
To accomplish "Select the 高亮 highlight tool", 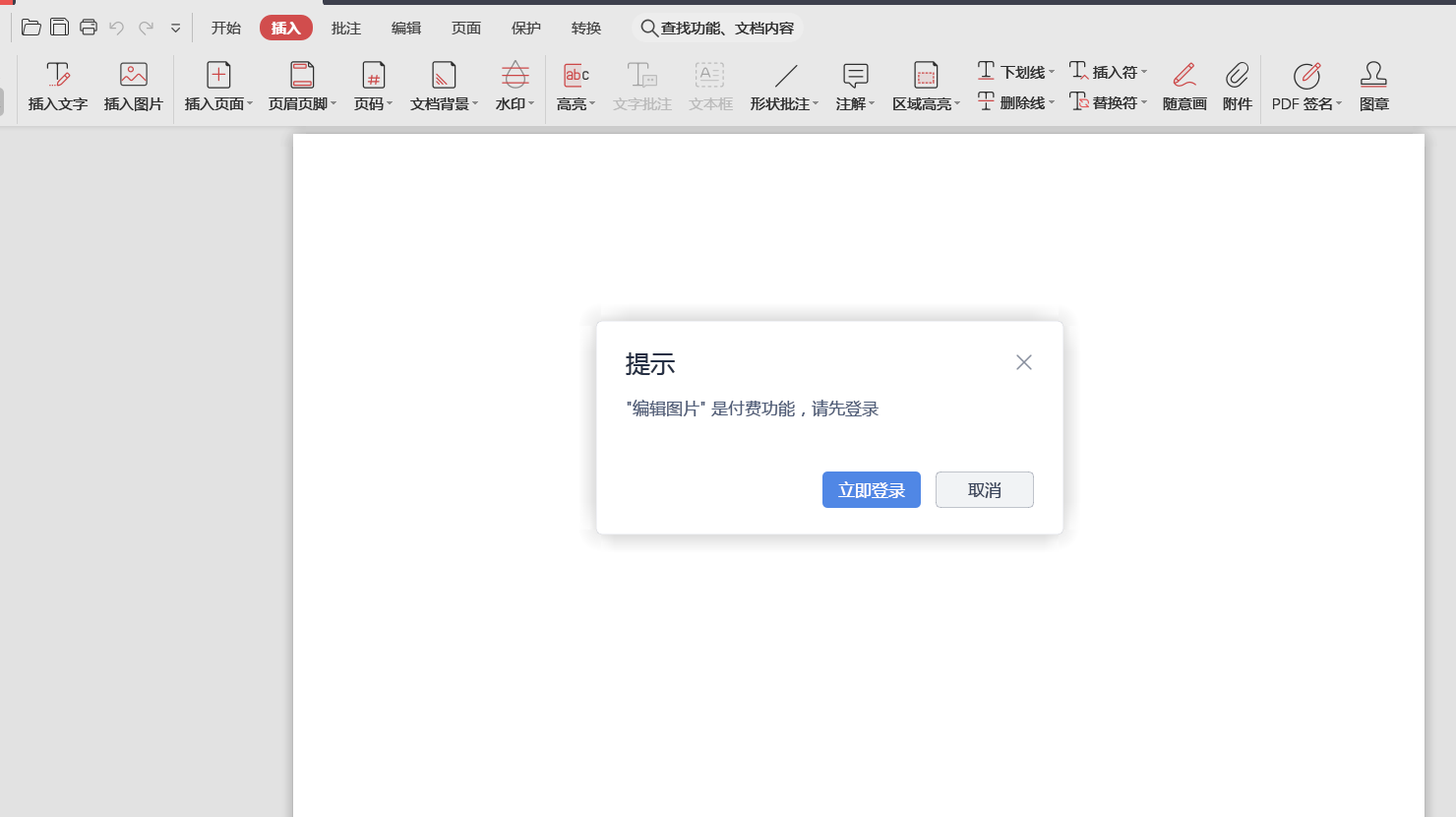I will [576, 87].
